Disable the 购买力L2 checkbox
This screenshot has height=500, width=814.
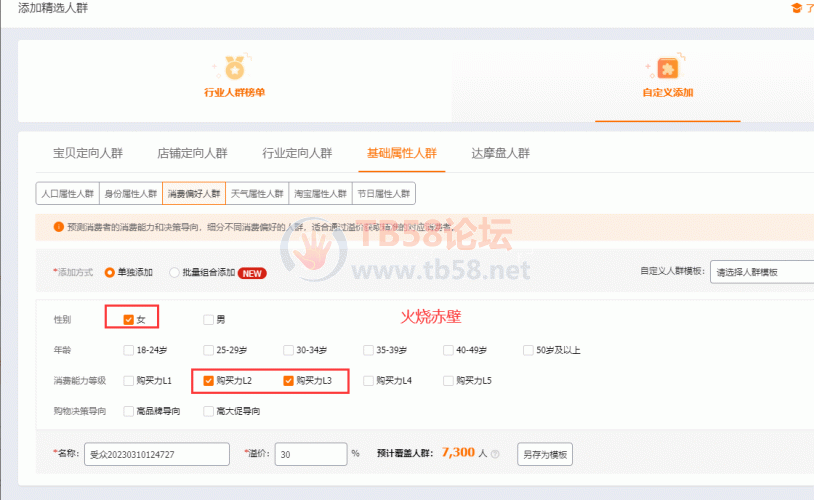click(x=208, y=380)
